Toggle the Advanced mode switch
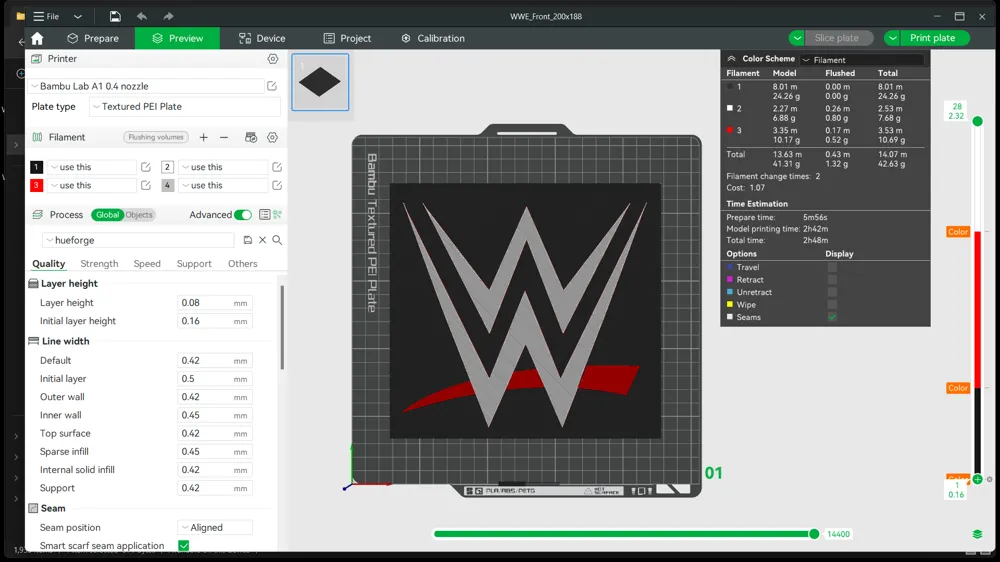The width and height of the screenshot is (1000, 562). click(243, 215)
